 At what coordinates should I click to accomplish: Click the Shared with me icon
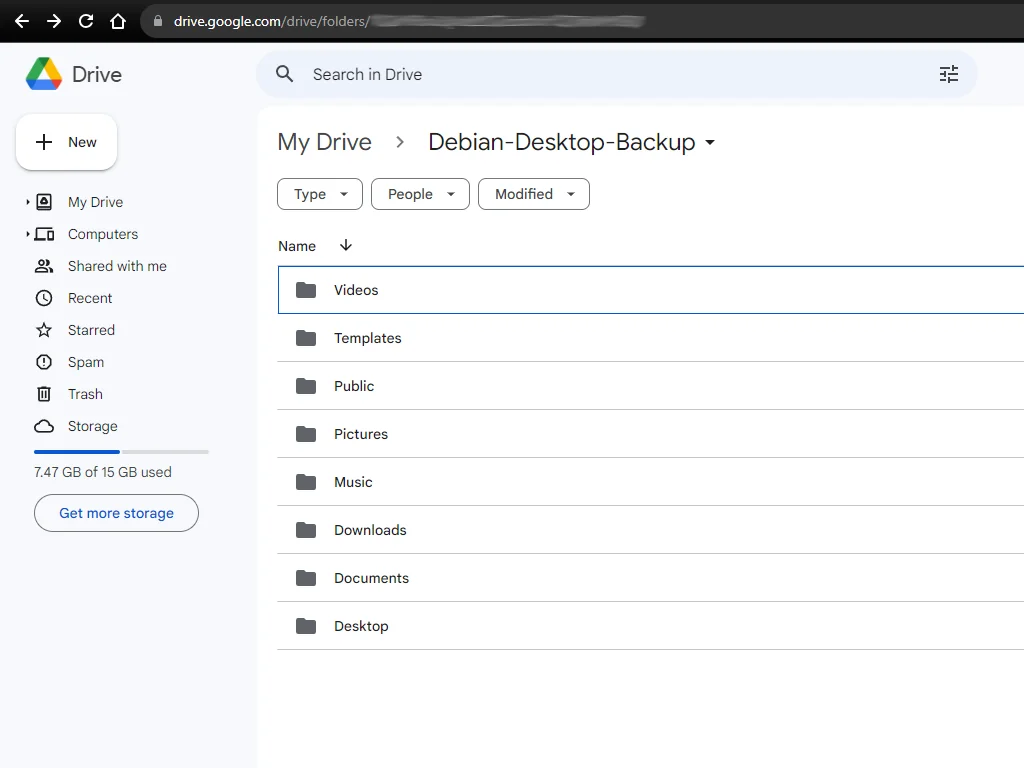coord(44,266)
